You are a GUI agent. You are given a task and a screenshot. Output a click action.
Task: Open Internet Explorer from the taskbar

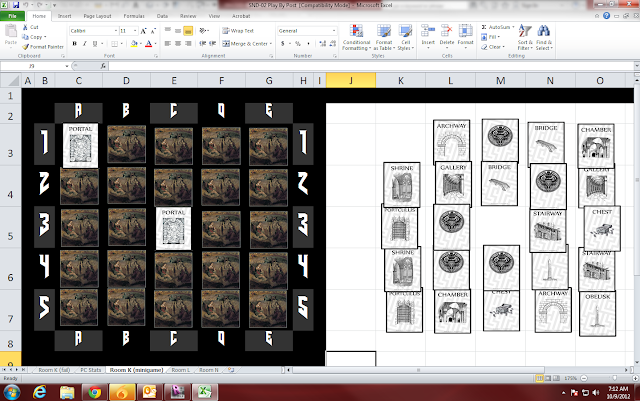click(x=40, y=392)
